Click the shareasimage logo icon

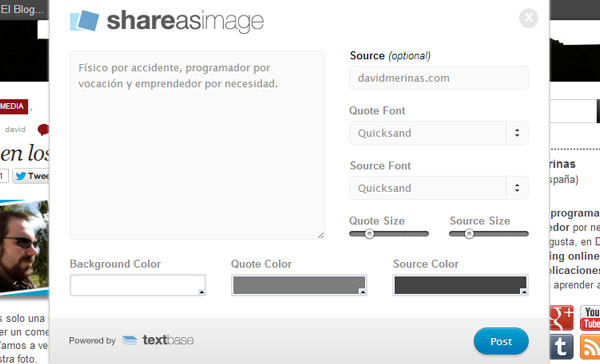tap(84, 21)
